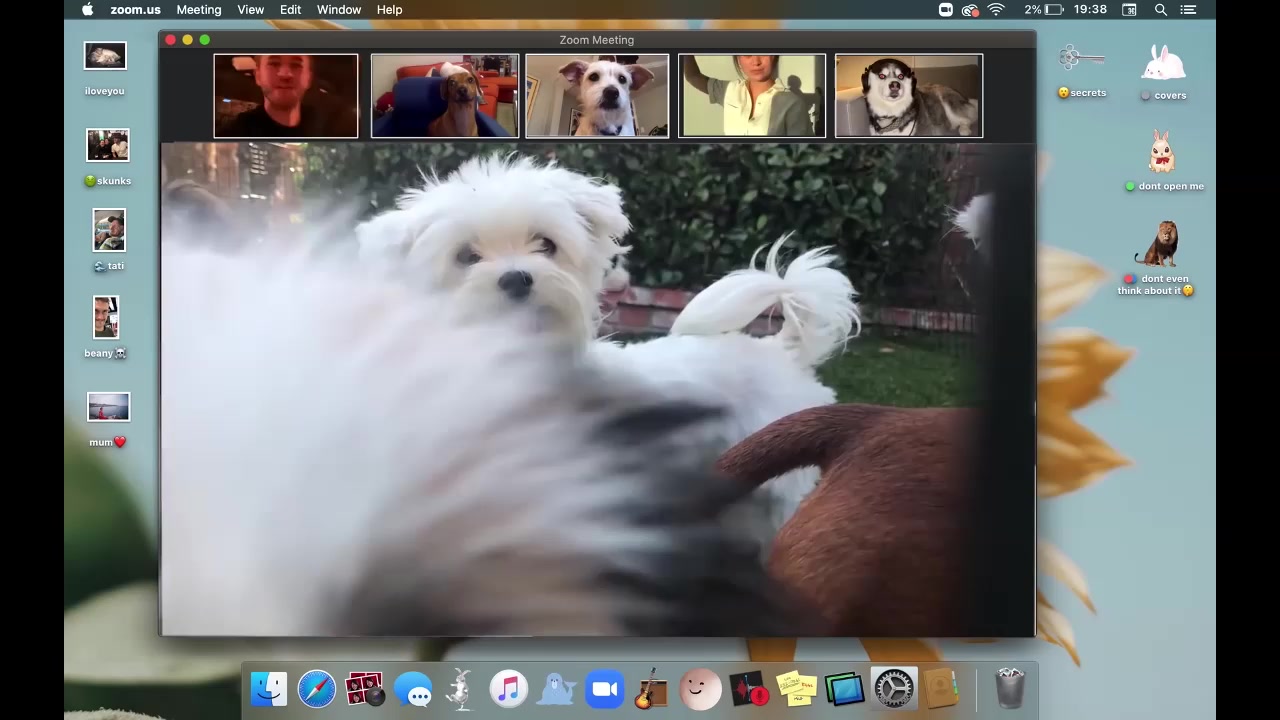The width and height of the screenshot is (1280, 720).
Task: Select the skunks desktop file
Action: [x=108, y=158]
